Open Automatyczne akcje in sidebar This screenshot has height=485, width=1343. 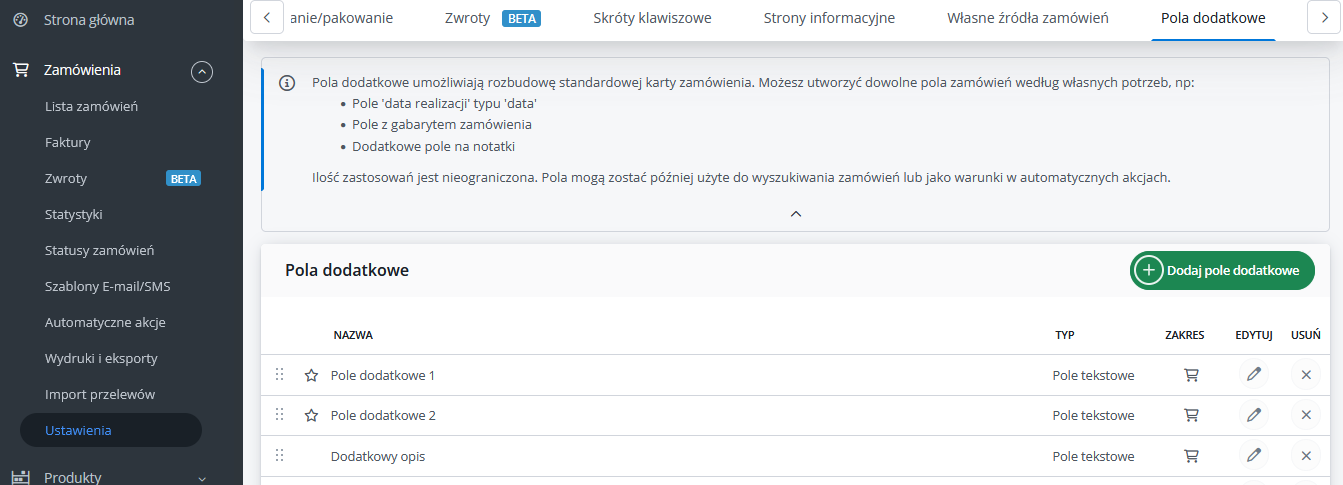[x=105, y=322]
